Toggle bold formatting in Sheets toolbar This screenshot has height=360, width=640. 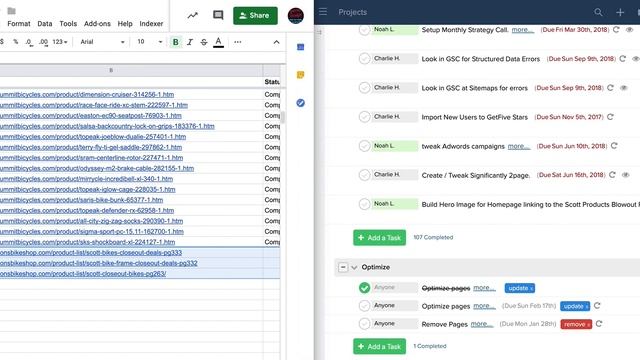[176, 42]
